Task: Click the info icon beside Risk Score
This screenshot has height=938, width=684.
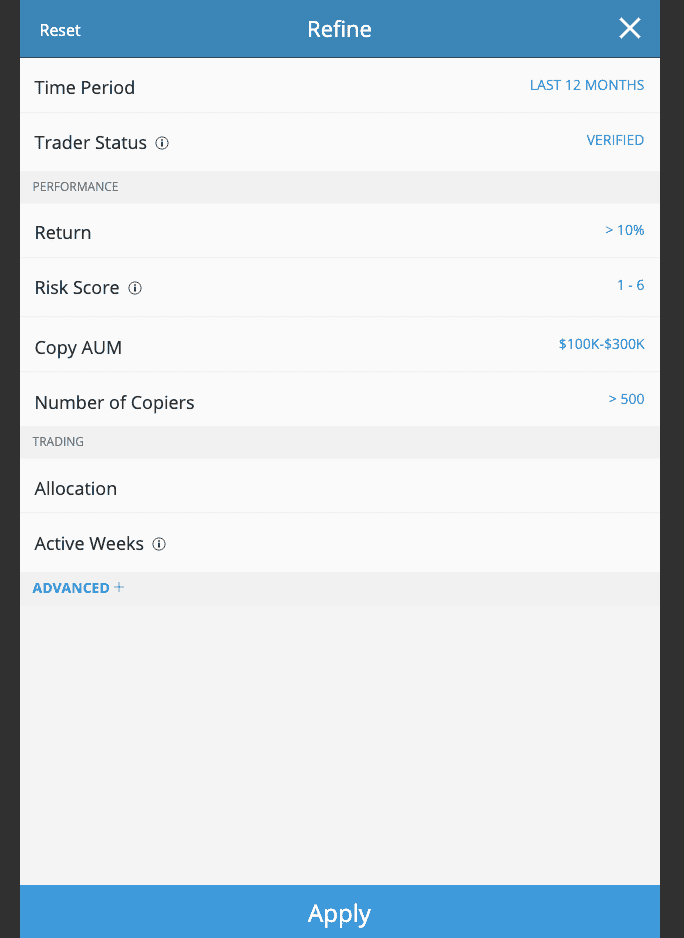Action: pyautogui.click(x=135, y=288)
